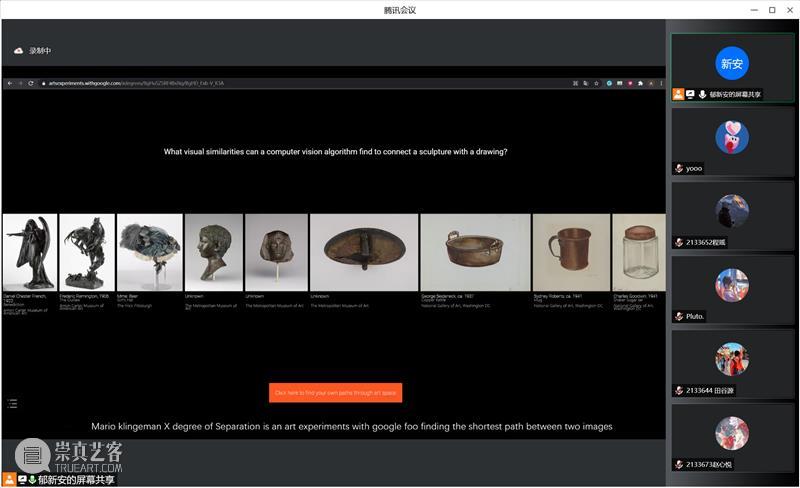Open the George Biedenack copper kettle image

click(474, 252)
